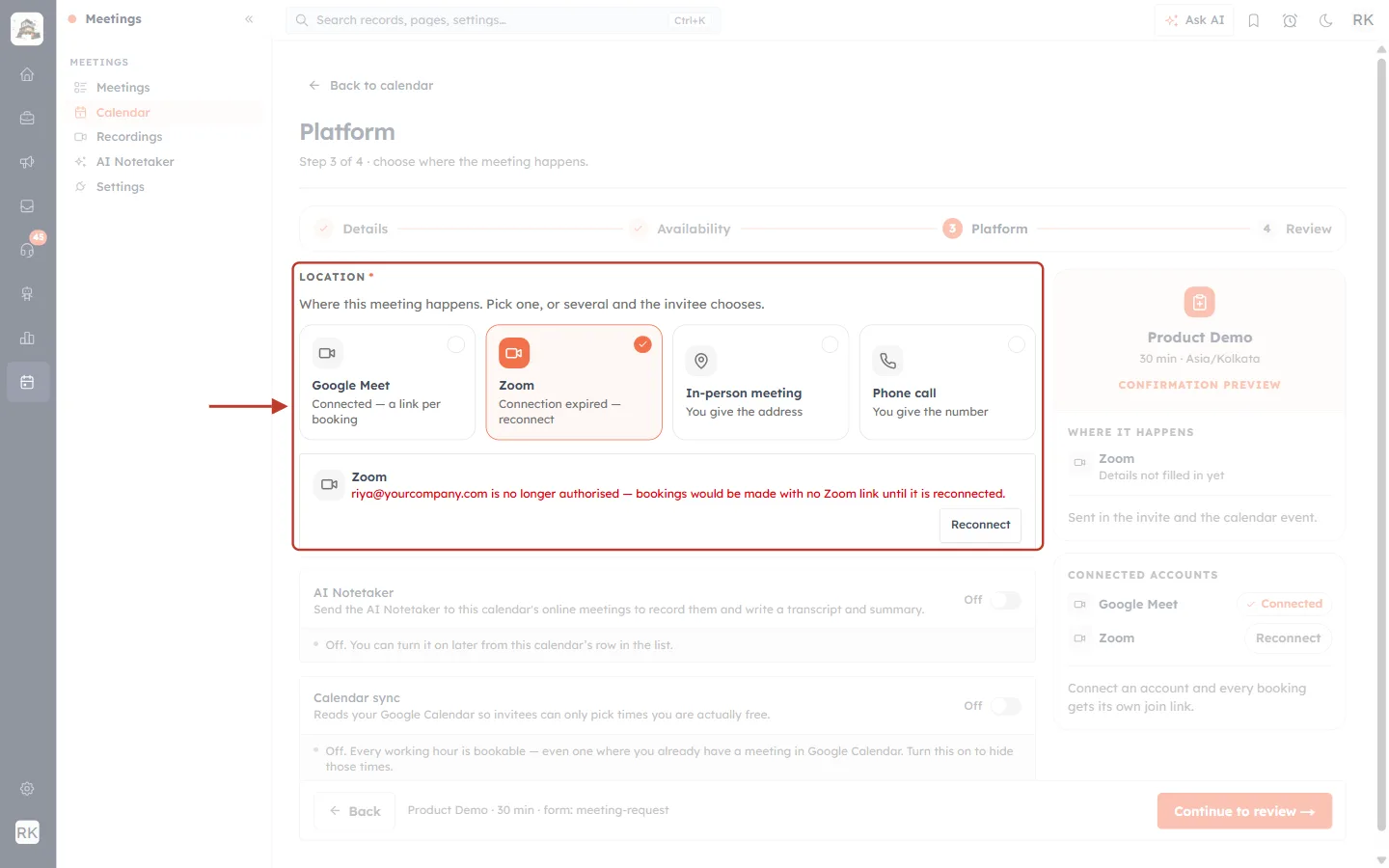Turn on the AI Notetaker switch

click(1006, 600)
